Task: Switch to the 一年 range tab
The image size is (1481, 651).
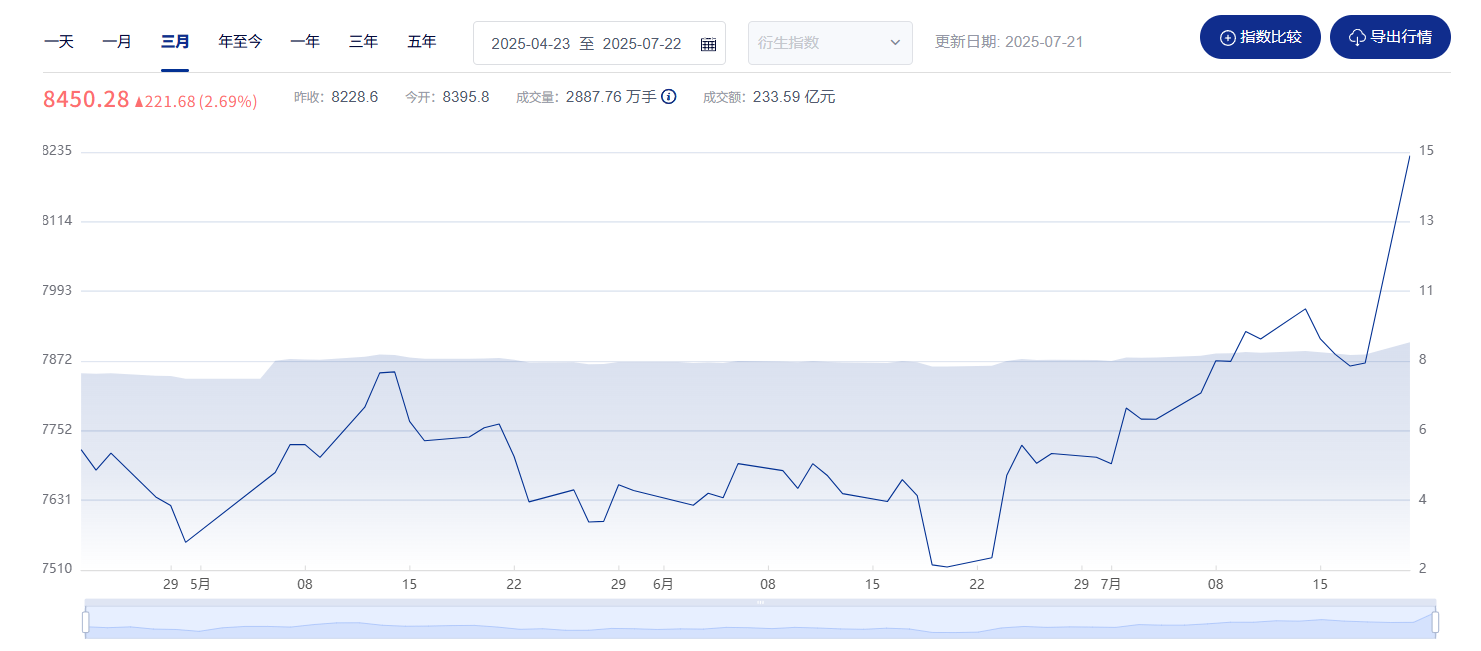Action: pos(305,42)
